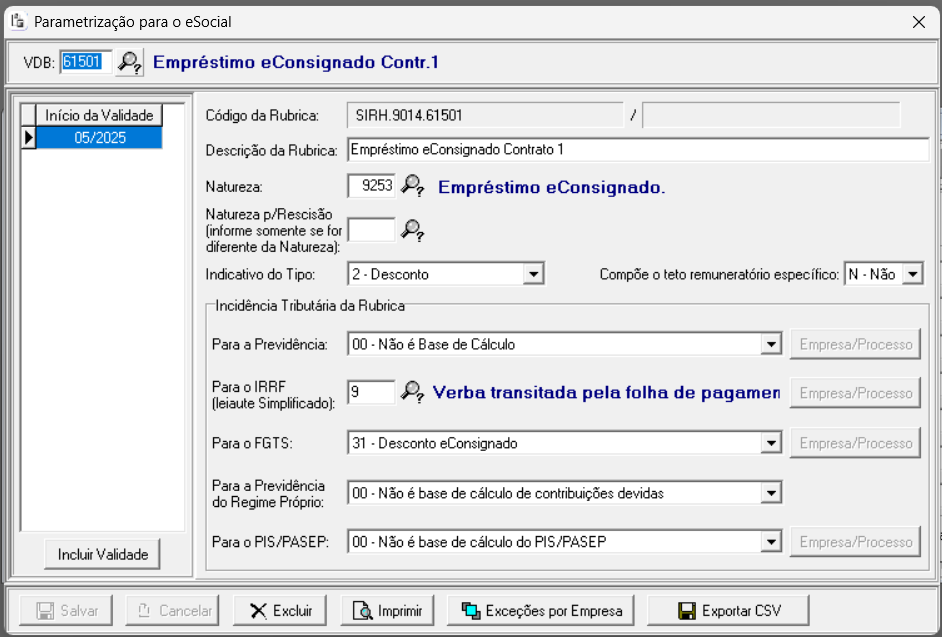942x637 pixels.
Task: Open the IRRF code lookup magnifier
Action: coord(412,392)
